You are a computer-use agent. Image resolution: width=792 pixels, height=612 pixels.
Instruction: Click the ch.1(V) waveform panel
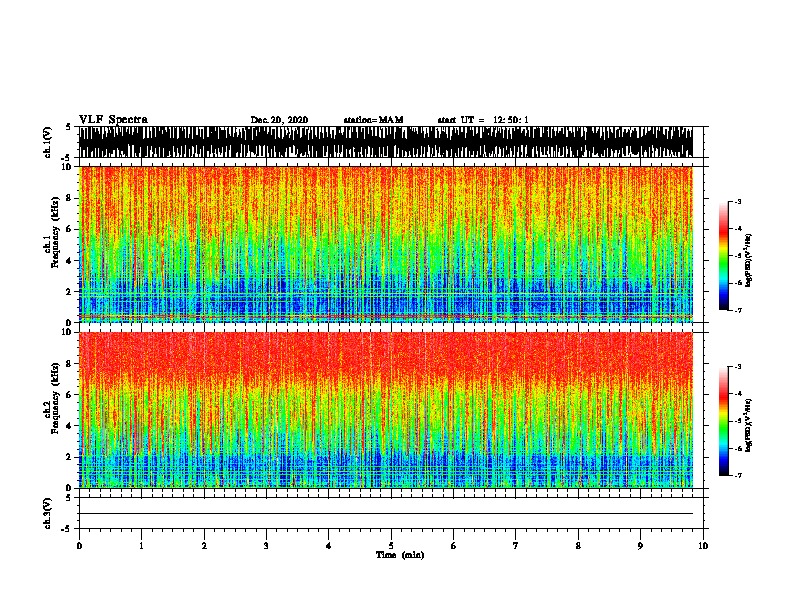385,142
